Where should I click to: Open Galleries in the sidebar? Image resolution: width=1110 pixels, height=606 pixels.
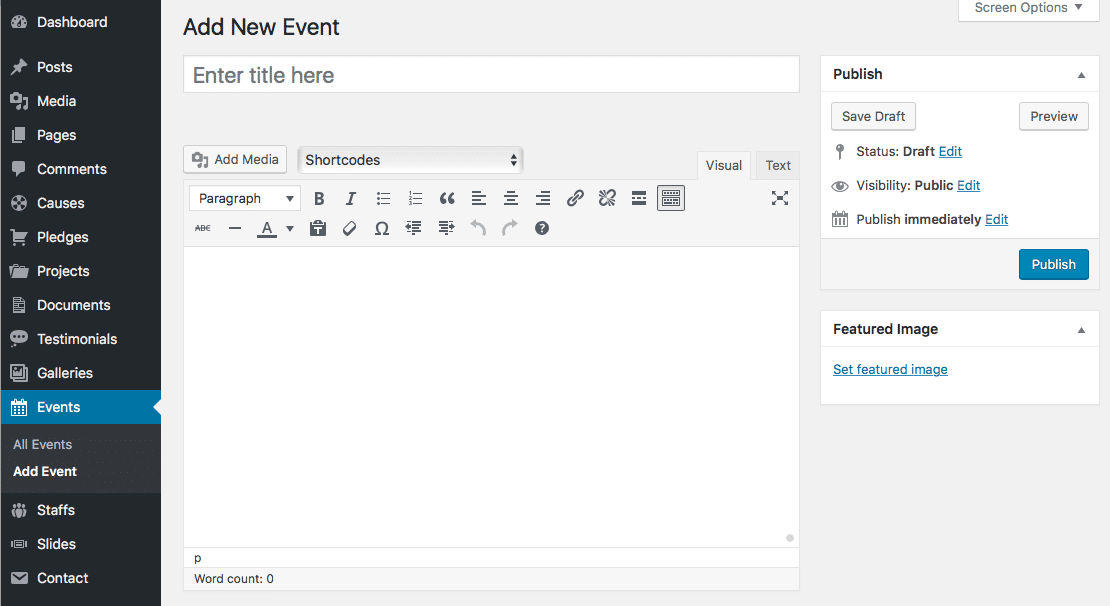coord(81,373)
